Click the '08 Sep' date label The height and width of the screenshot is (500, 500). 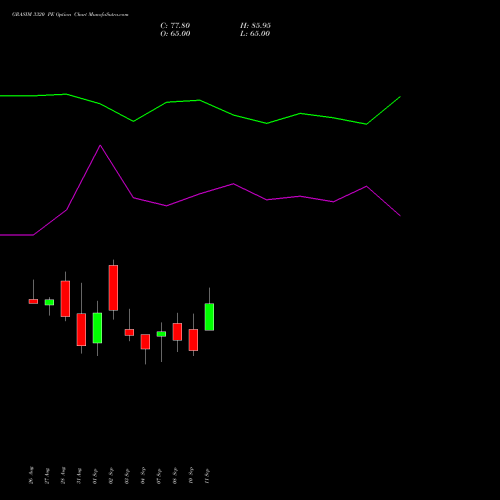175,476
